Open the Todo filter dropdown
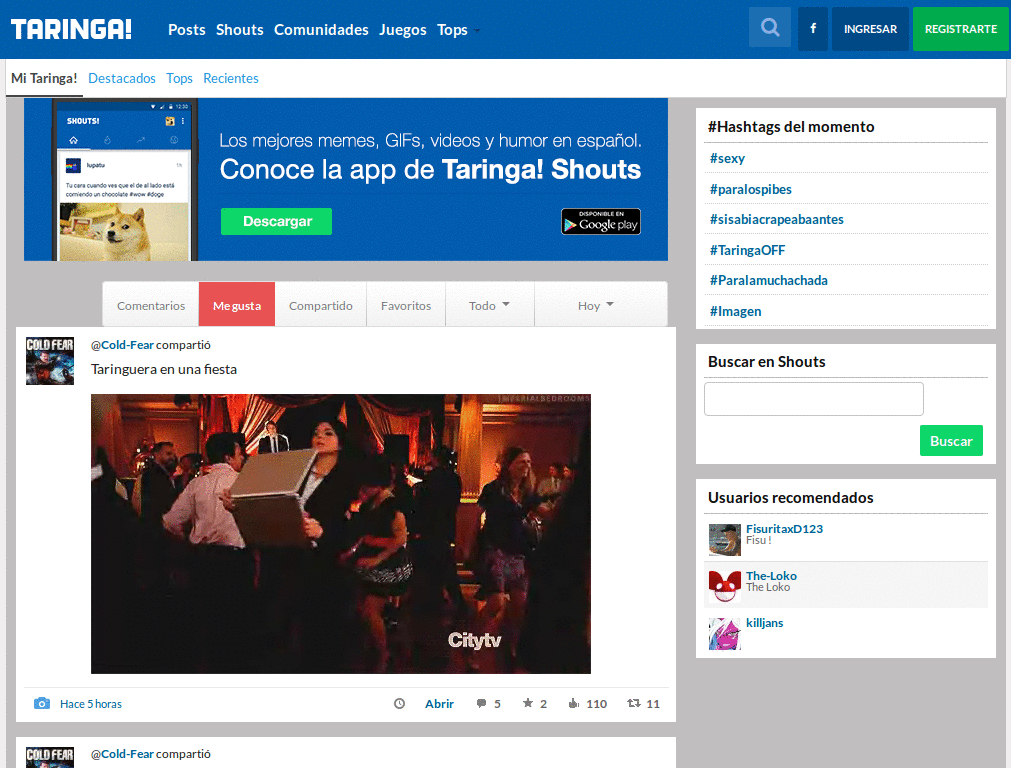 tap(489, 305)
